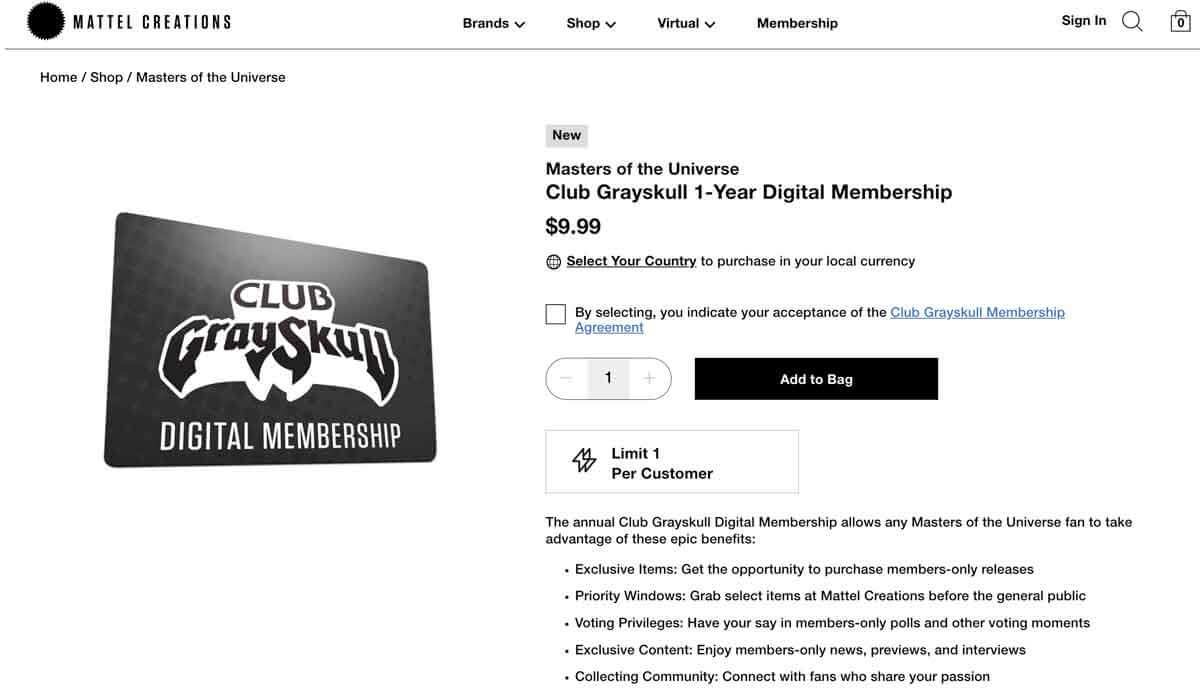Open the Club Grayskull Membership Agreement link
Viewport: 1200px width, 691px height.
coord(977,312)
